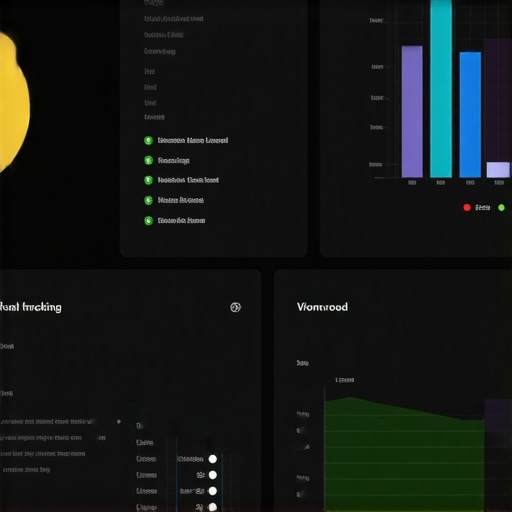The height and width of the screenshot is (512, 512).
Task: Click the green status icon of the middle list row
Action: click(148, 180)
